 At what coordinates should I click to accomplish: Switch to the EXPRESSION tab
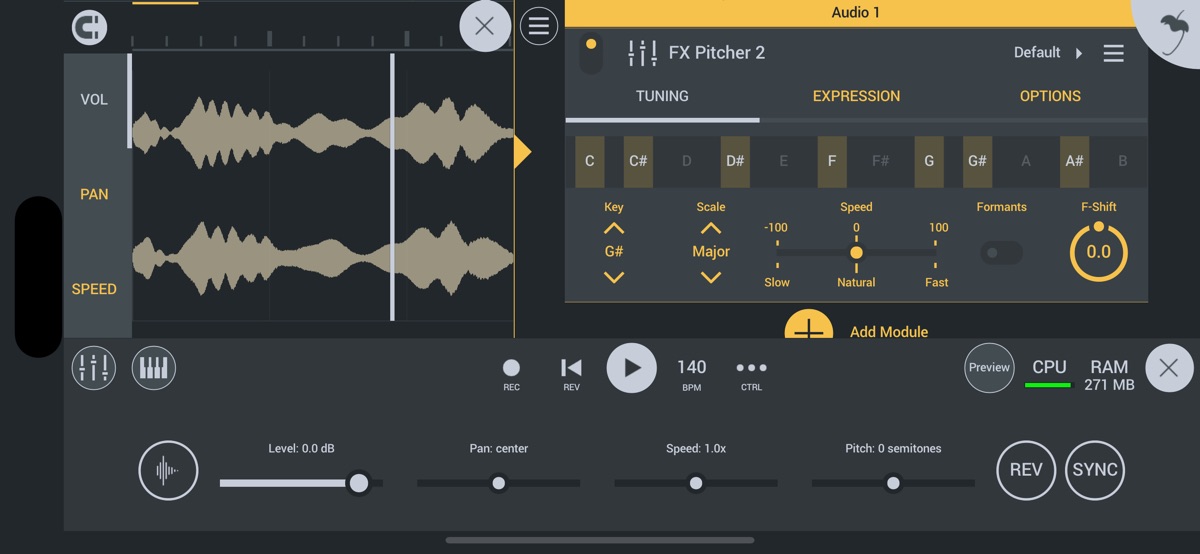click(856, 96)
